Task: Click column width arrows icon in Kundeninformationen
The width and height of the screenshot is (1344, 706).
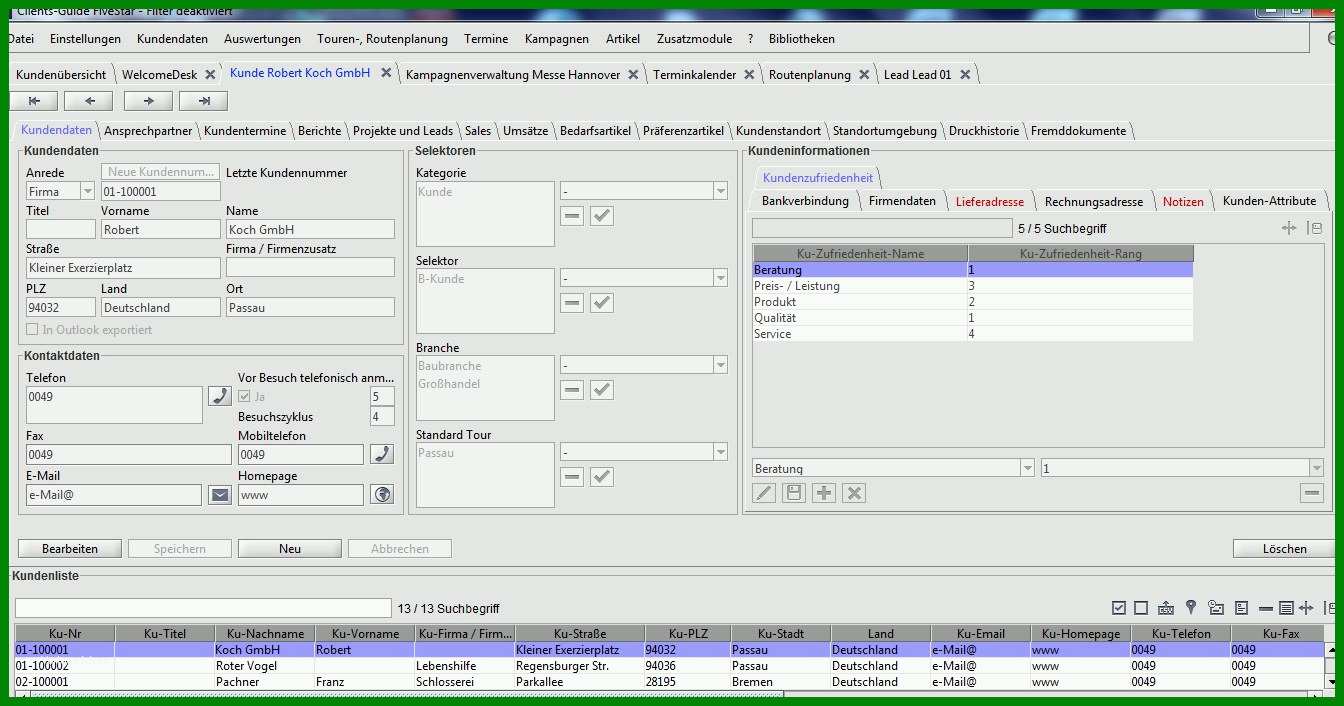Action: [1290, 229]
